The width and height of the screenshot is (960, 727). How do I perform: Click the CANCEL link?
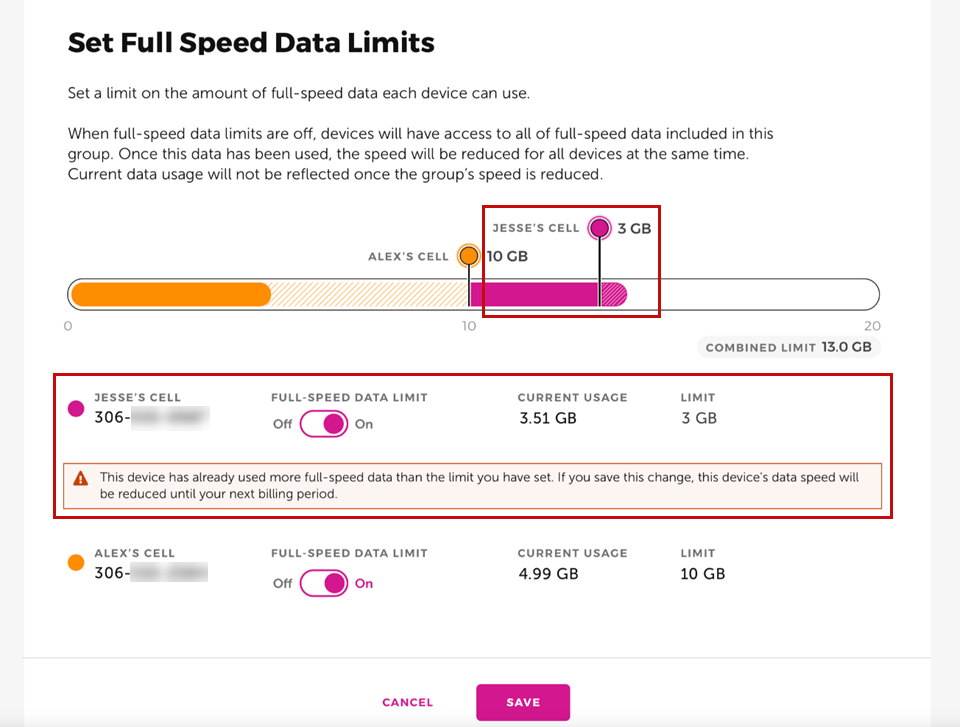[407, 702]
